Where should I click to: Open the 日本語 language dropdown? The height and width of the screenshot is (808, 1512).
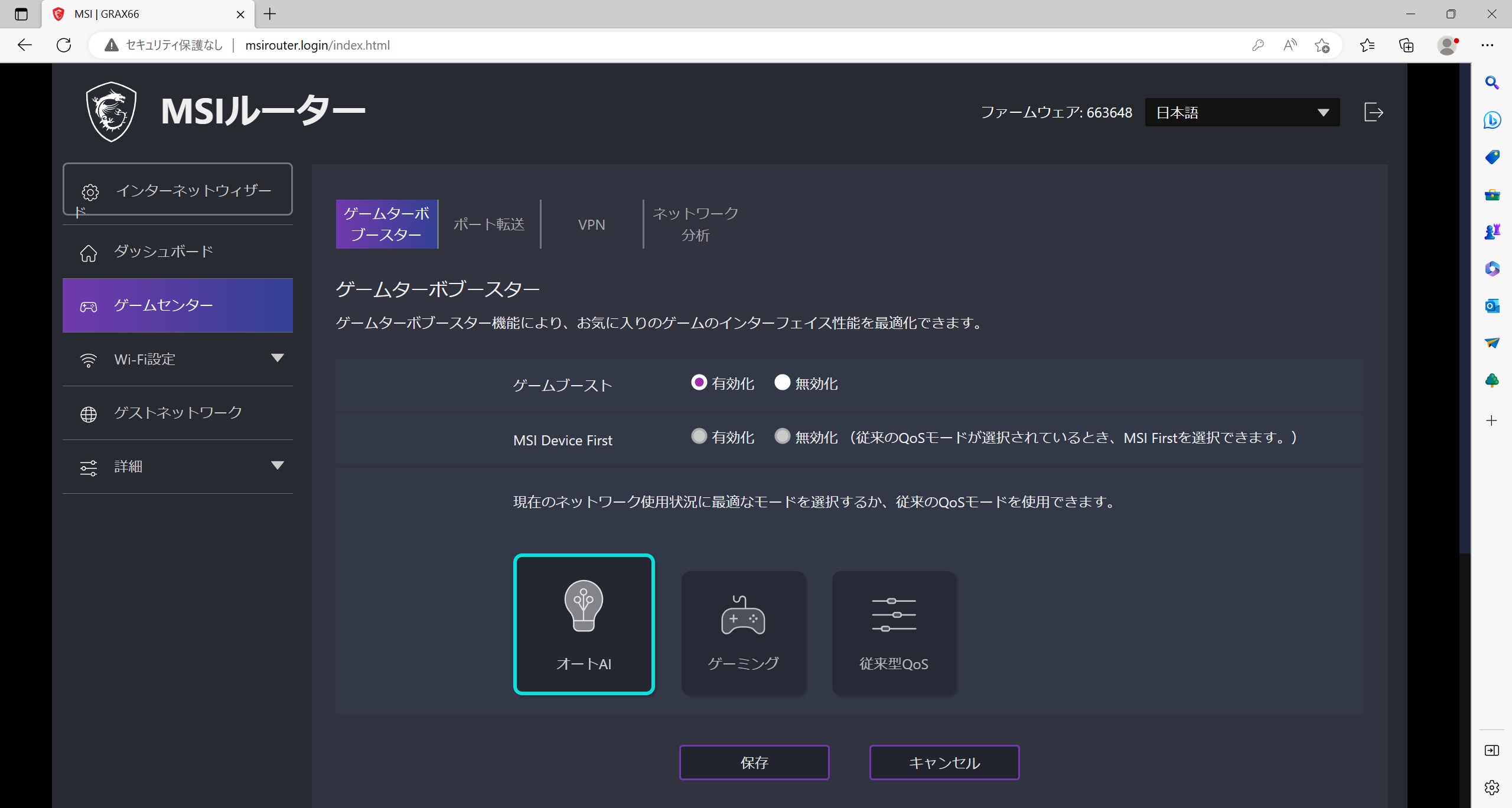tap(1242, 112)
